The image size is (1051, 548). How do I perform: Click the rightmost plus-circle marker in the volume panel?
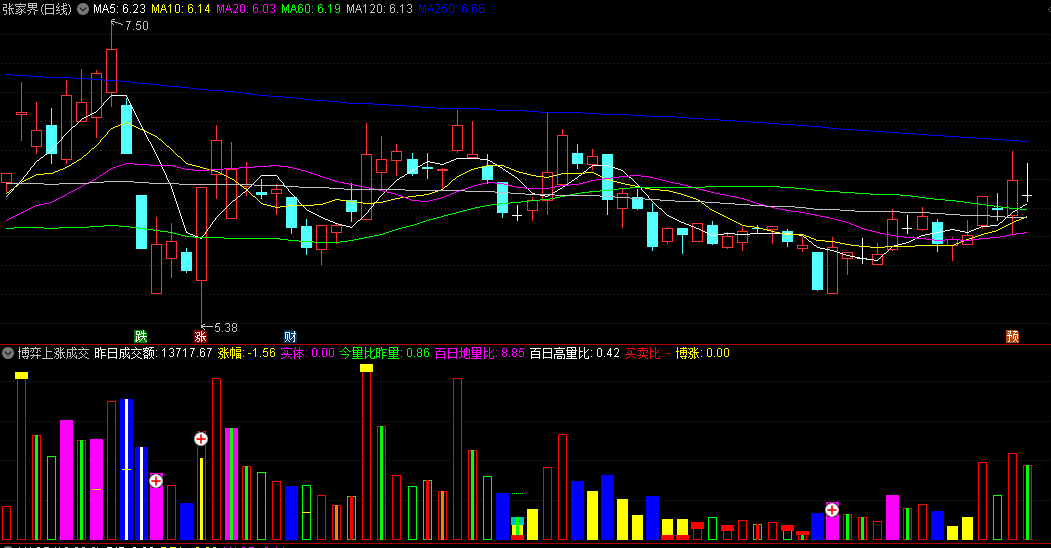pos(832,510)
